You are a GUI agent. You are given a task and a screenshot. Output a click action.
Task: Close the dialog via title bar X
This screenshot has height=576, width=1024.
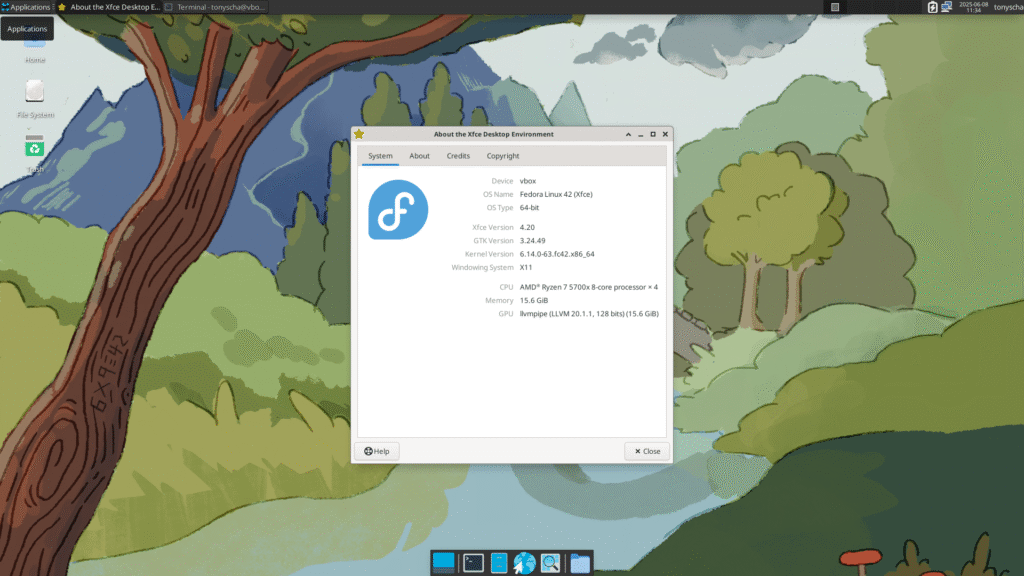[665, 135]
